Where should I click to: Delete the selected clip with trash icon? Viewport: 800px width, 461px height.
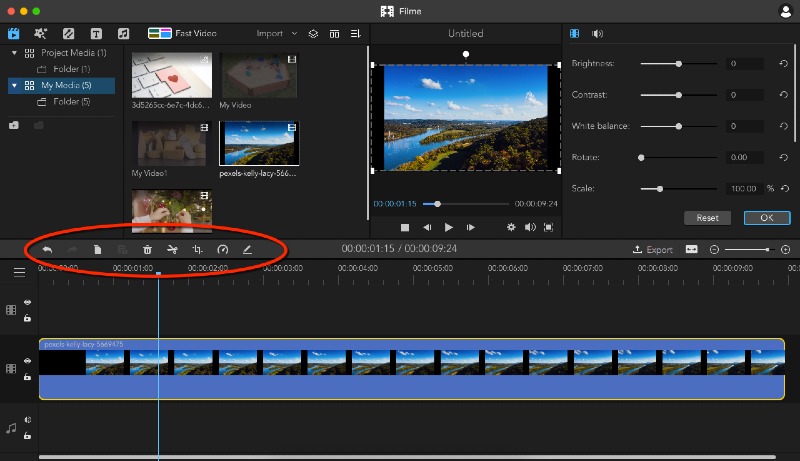point(147,249)
